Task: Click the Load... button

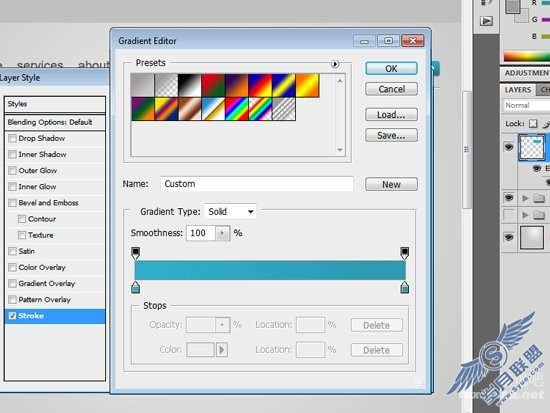Action: pos(391,115)
